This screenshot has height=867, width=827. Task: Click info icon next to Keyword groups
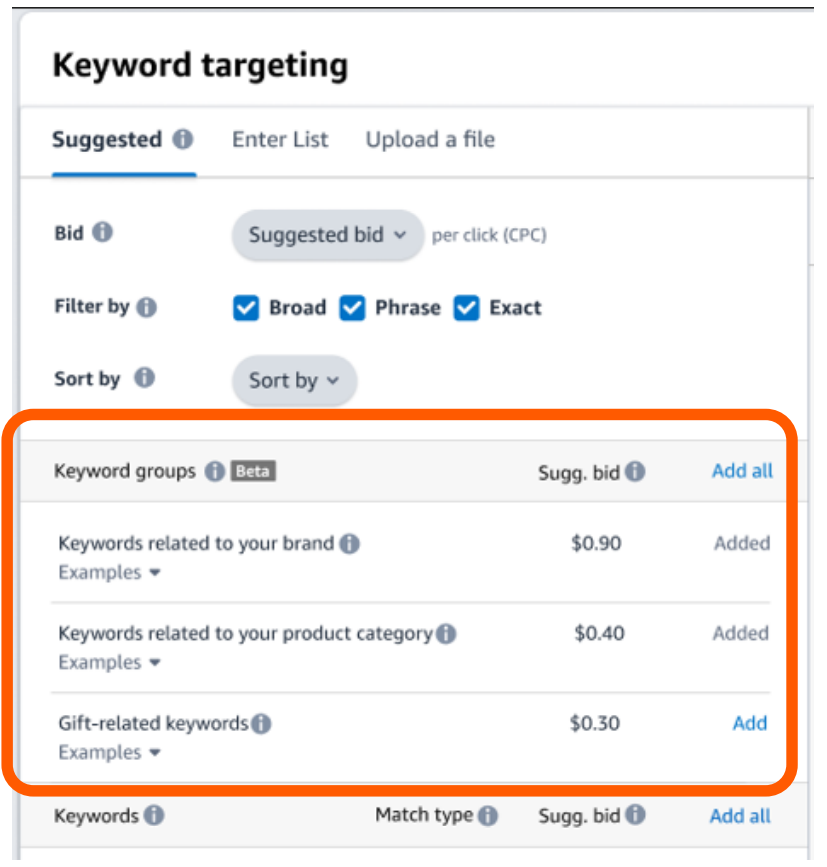click(215, 471)
